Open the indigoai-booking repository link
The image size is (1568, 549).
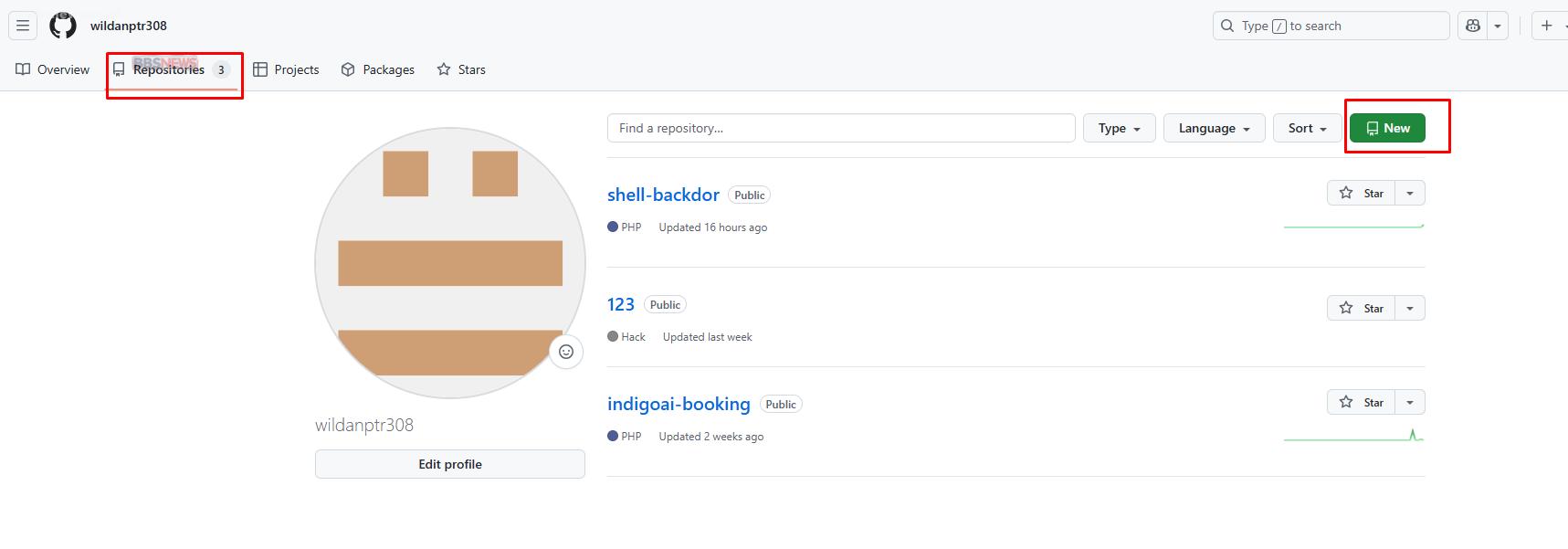click(x=679, y=404)
